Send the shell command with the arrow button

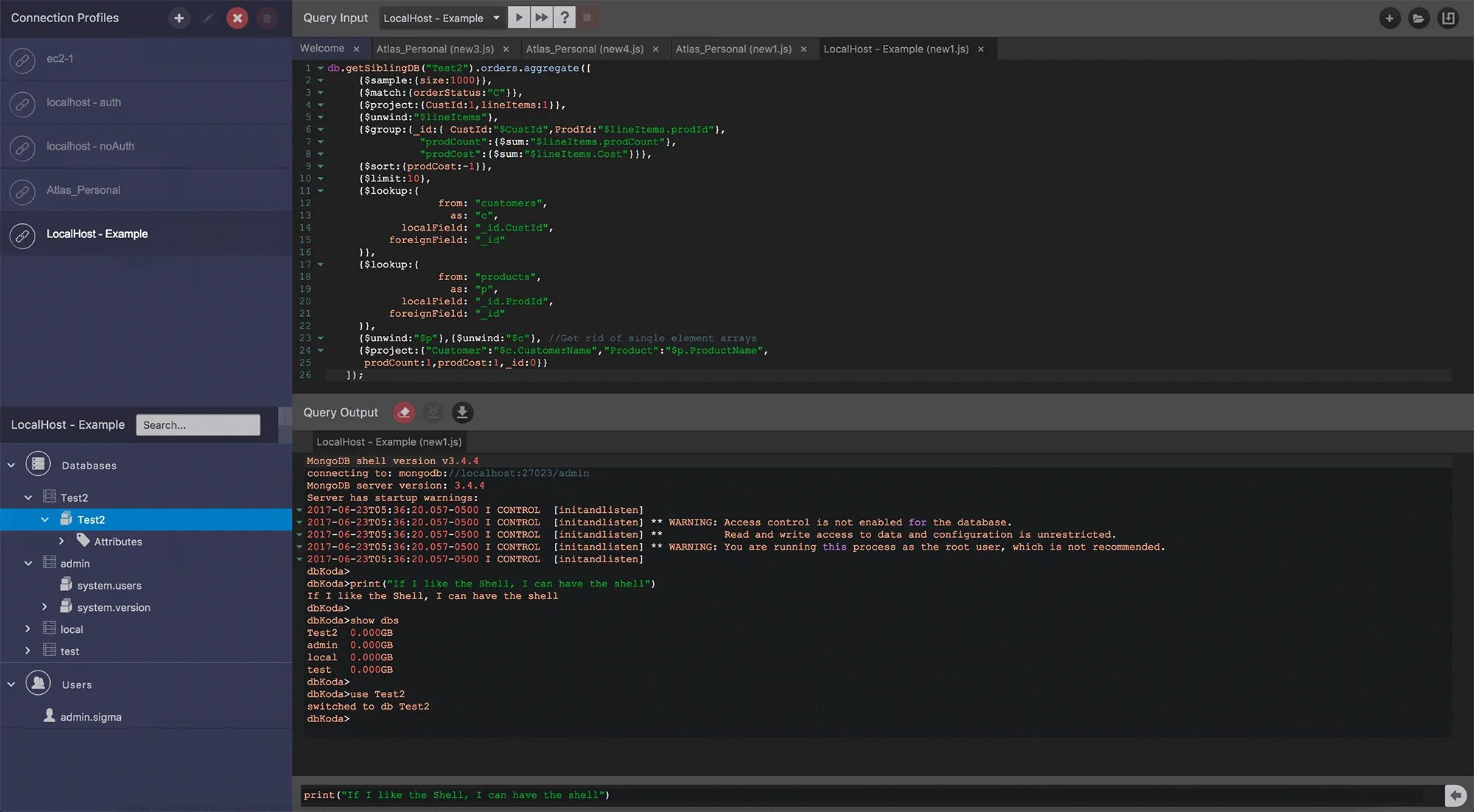click(1455, 795)
